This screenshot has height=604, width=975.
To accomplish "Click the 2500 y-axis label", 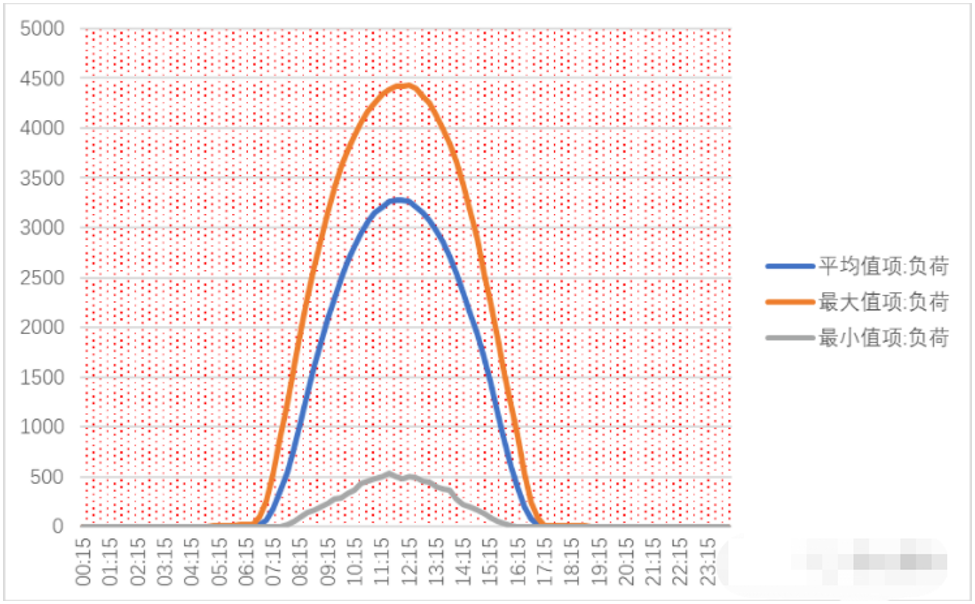I will point(42,278).
